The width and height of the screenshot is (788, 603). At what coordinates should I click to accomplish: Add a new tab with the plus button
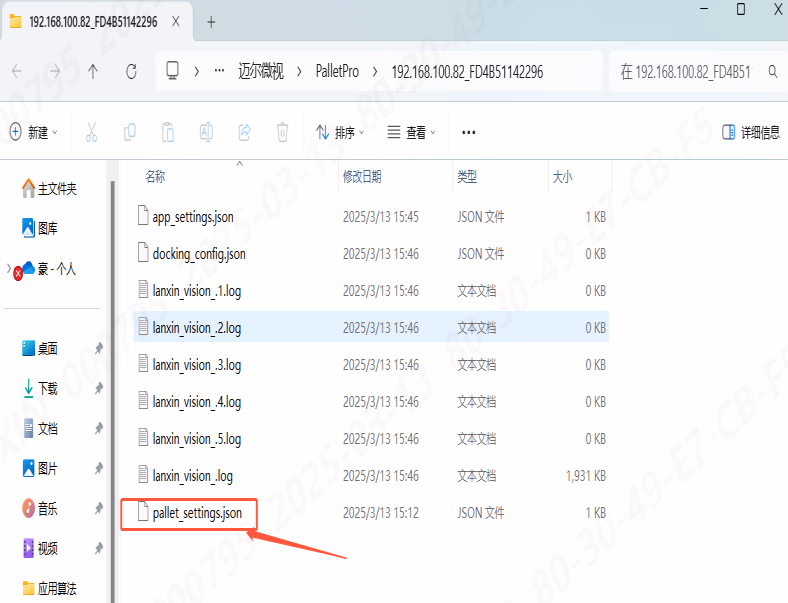click(211, 22)
